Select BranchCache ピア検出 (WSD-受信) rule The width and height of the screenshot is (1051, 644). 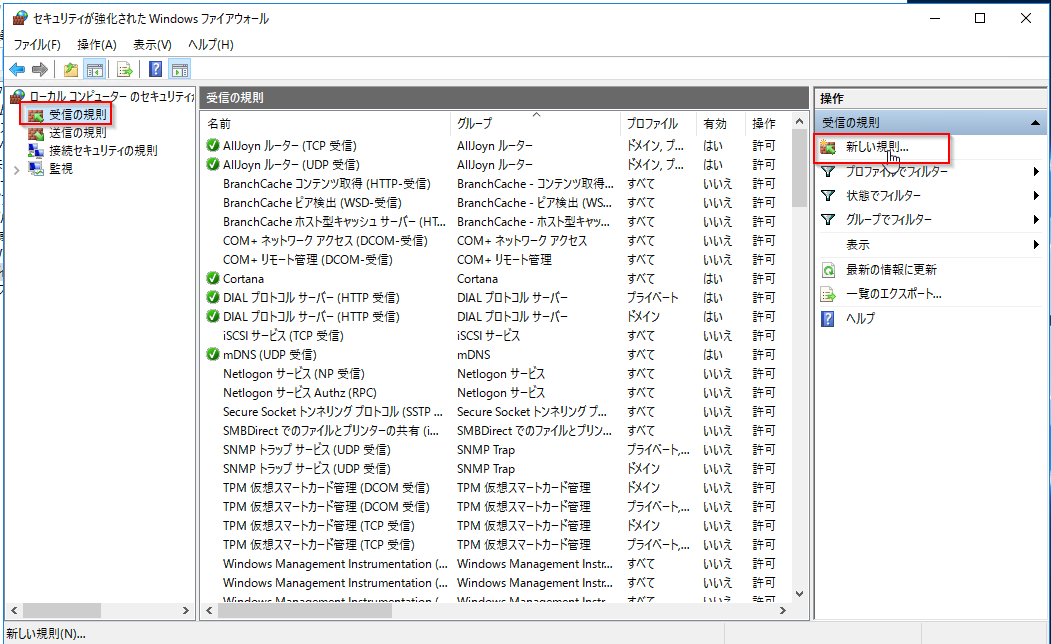[x=496, y=202]
